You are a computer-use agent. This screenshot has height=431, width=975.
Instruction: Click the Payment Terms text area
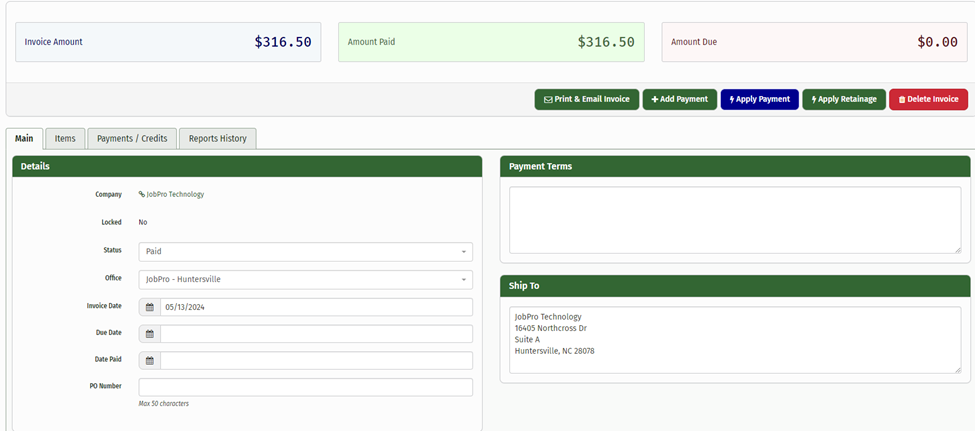[735, 220]
